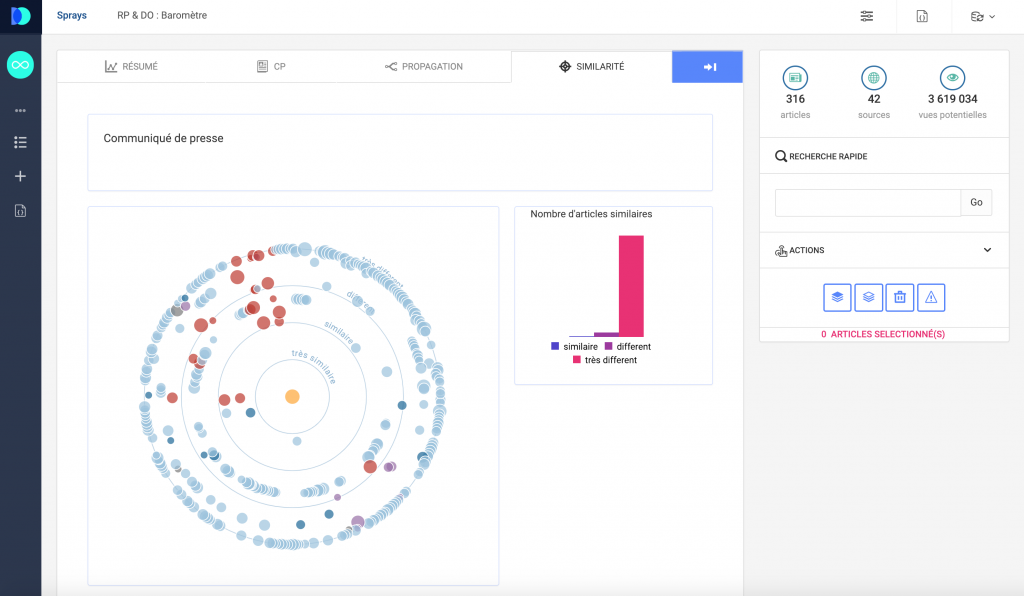Click the three-dots more icon in sidebar
The width and height of the screenshot is (1024, 596).
20,110
